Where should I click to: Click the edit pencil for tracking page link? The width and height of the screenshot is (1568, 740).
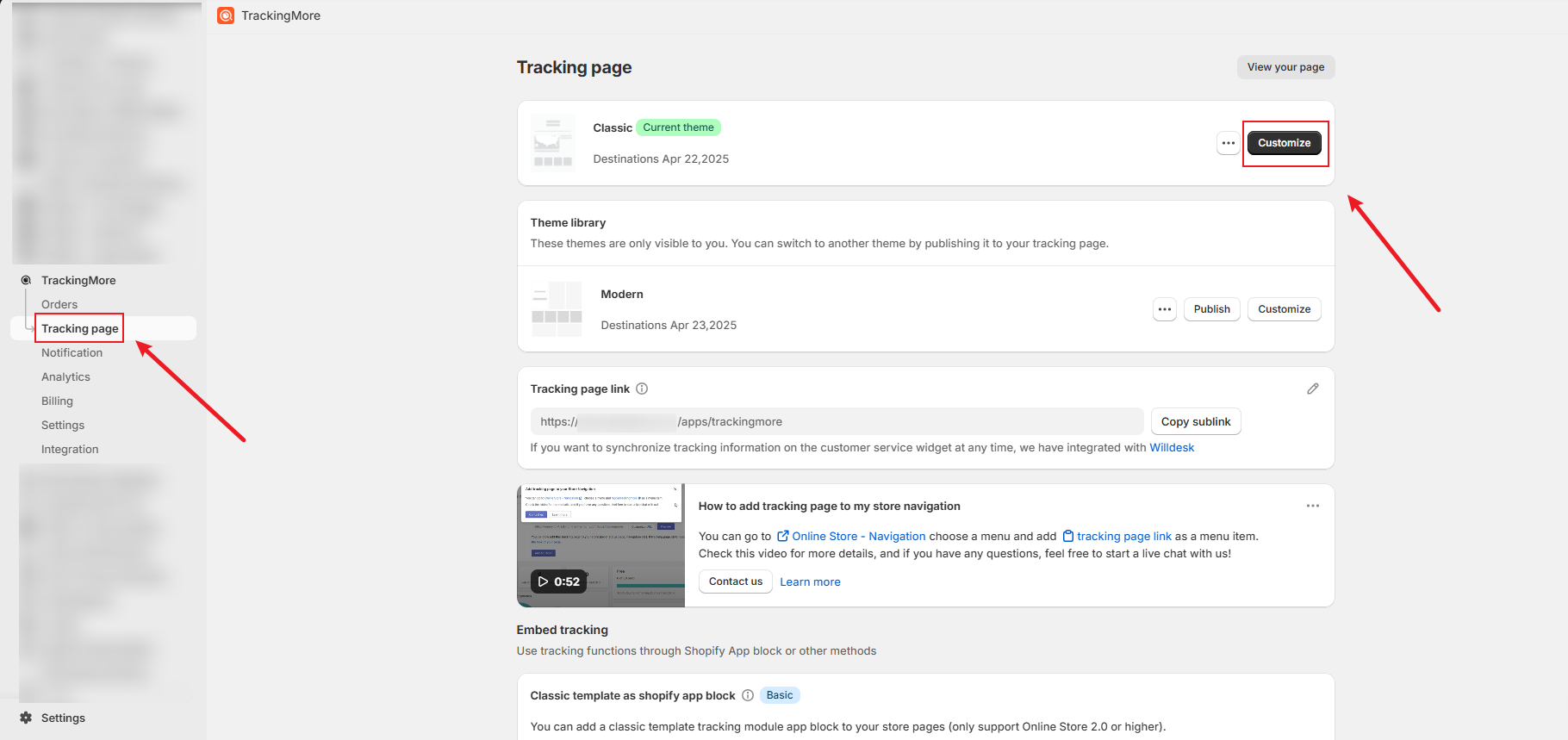point(1312,389)
